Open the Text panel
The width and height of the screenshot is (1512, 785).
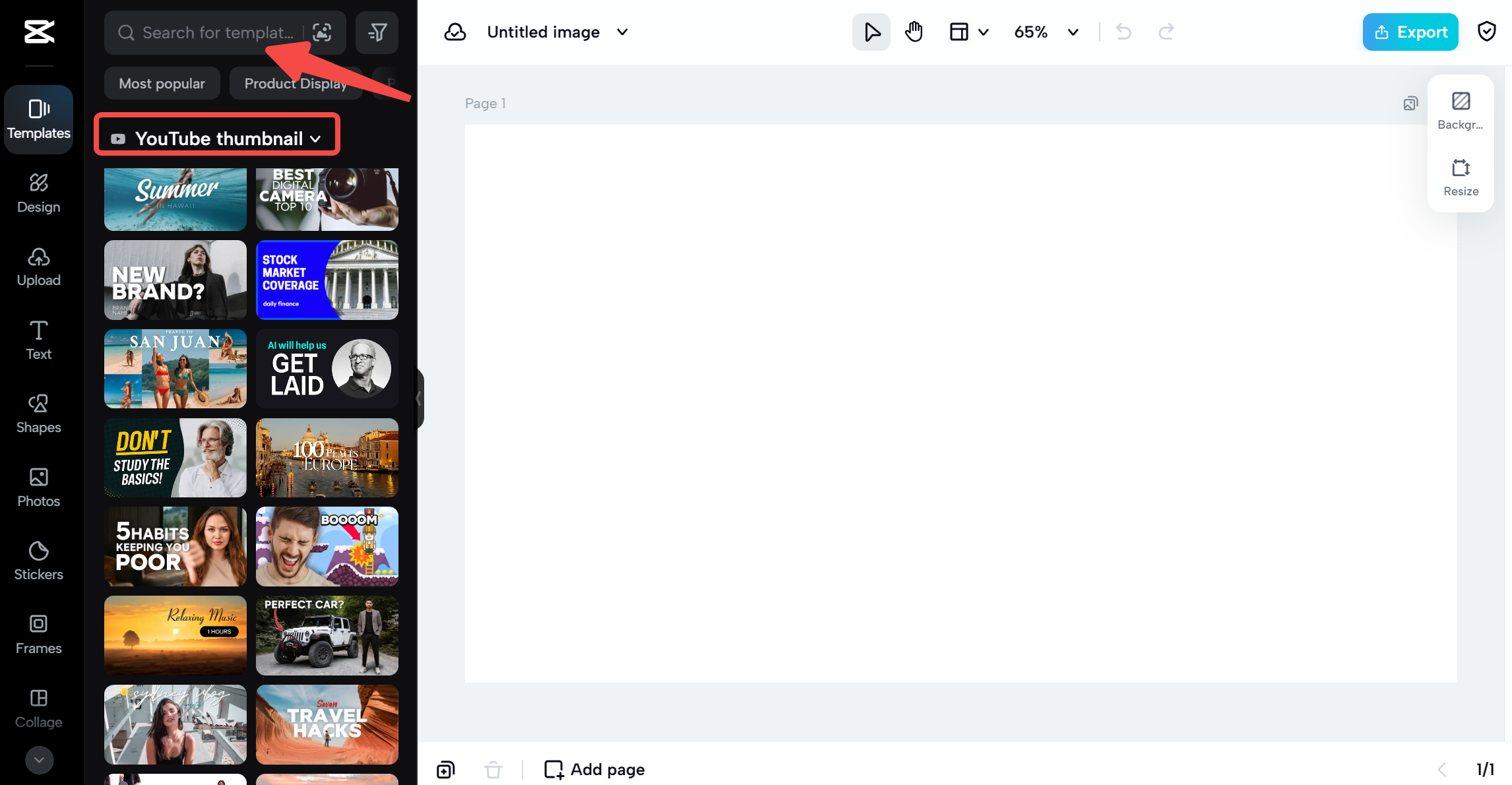38,339
